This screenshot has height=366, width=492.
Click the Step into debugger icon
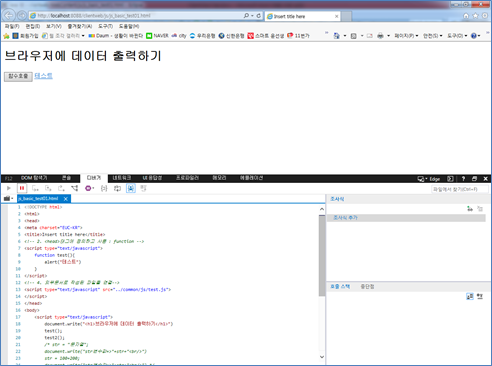[35, 188]
